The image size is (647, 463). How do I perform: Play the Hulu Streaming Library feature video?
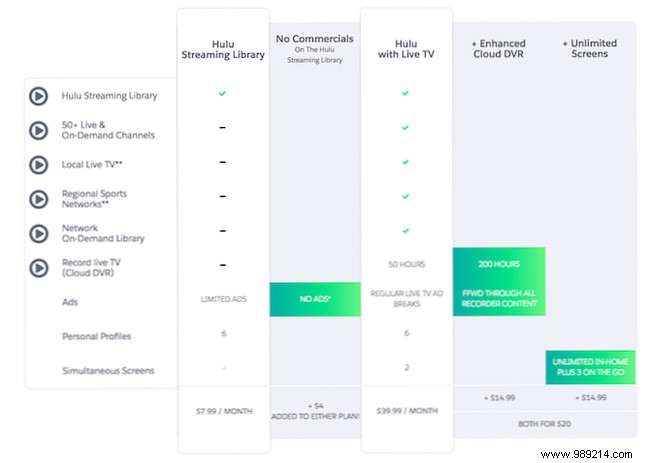pos(39,97)
